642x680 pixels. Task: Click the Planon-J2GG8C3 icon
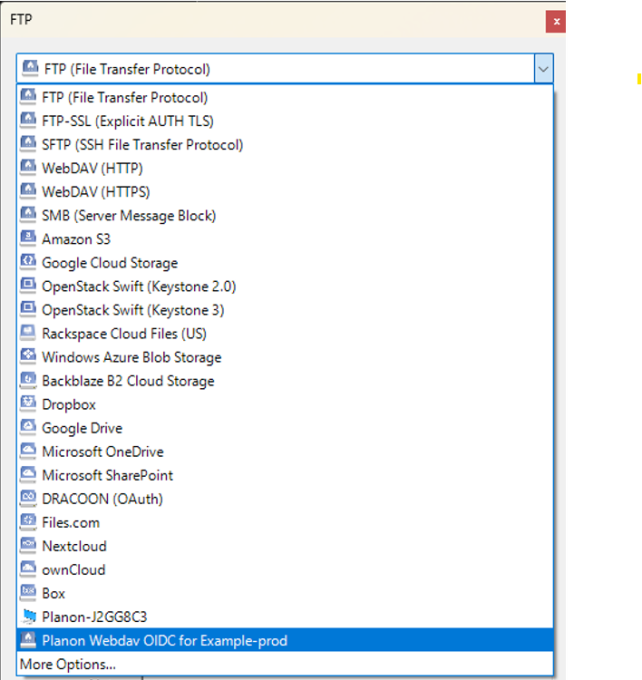(x=28, y=616)
